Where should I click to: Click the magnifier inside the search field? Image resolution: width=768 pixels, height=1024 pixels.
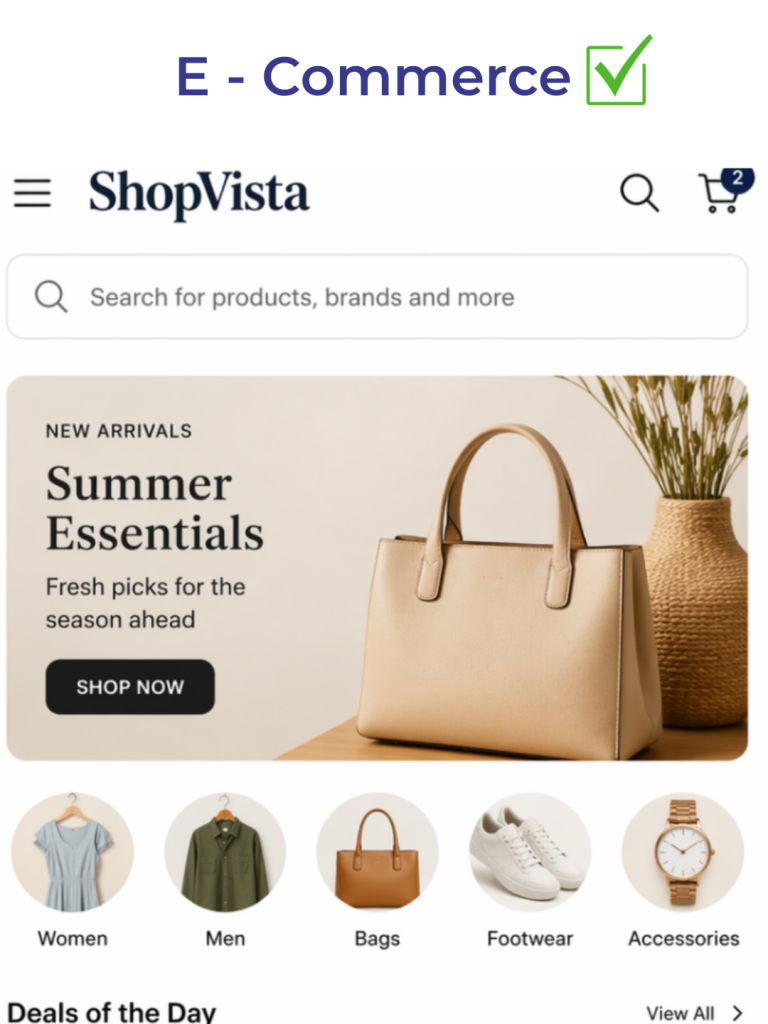pyautogui.click(x=51, y=297)
